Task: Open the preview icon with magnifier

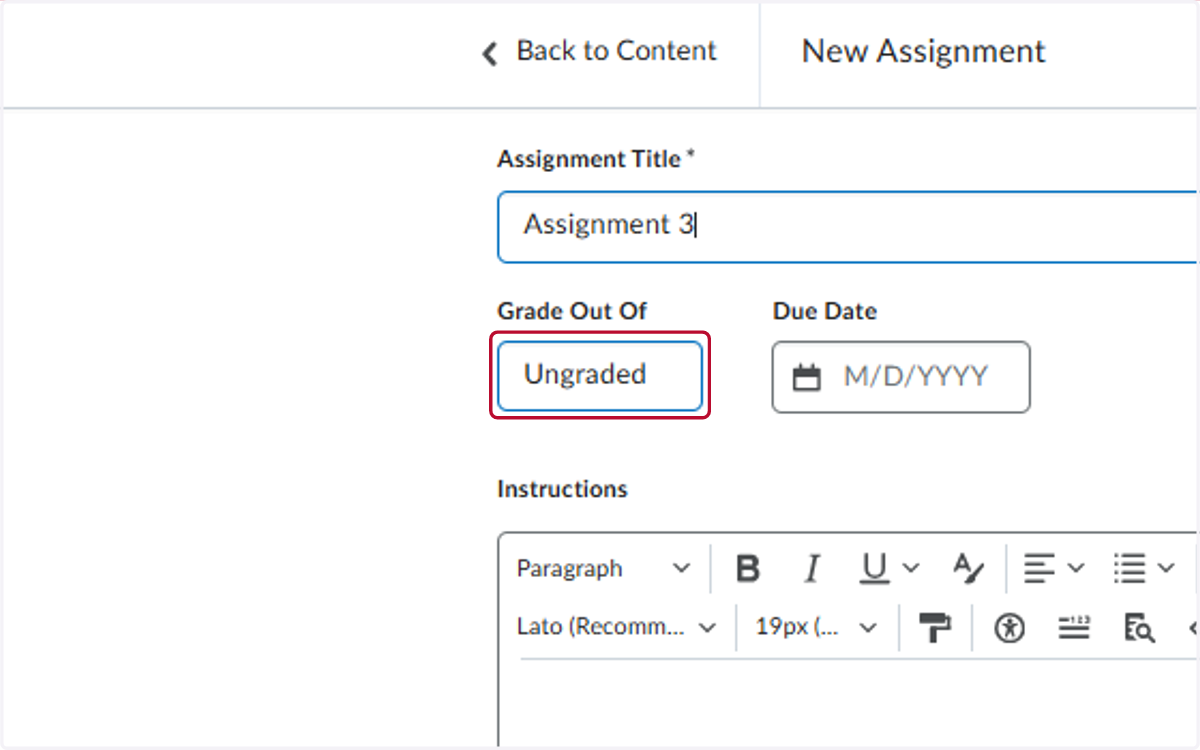Action: 1139,628
